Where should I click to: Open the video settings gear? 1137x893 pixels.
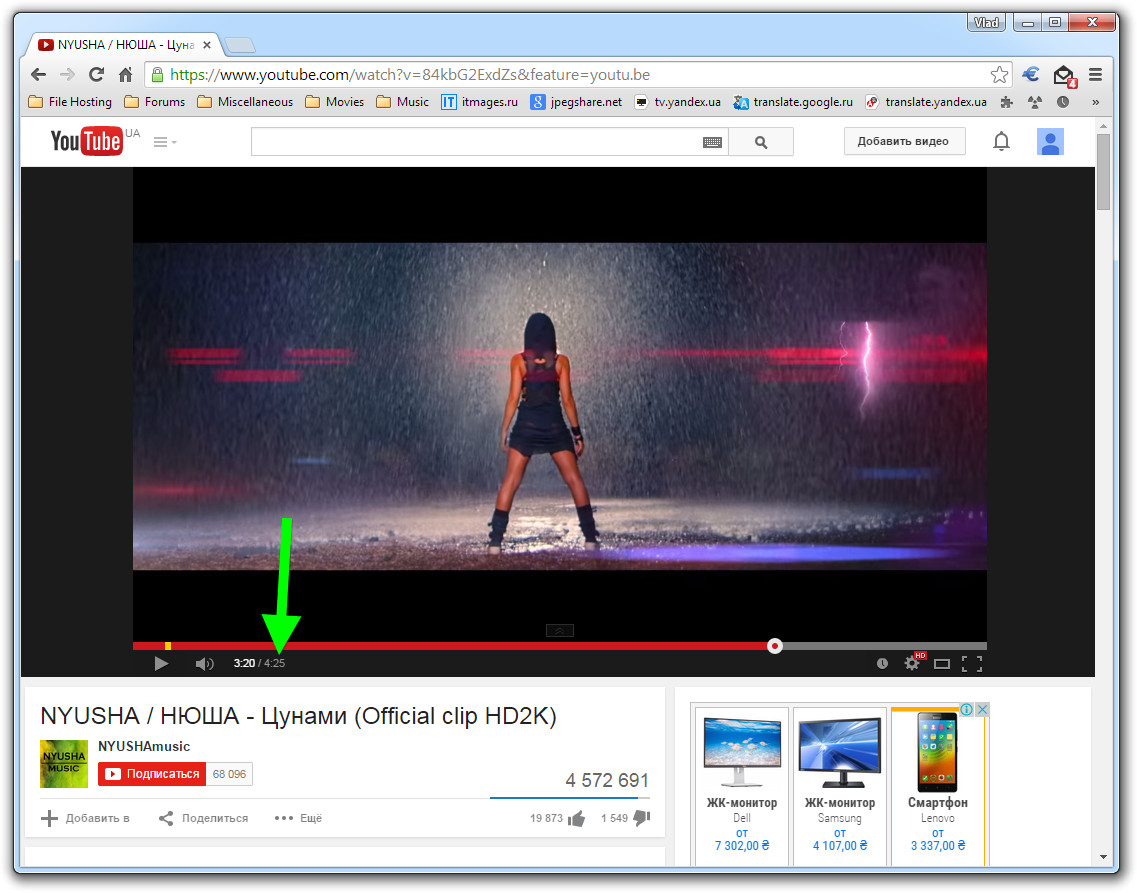point(912,663)
